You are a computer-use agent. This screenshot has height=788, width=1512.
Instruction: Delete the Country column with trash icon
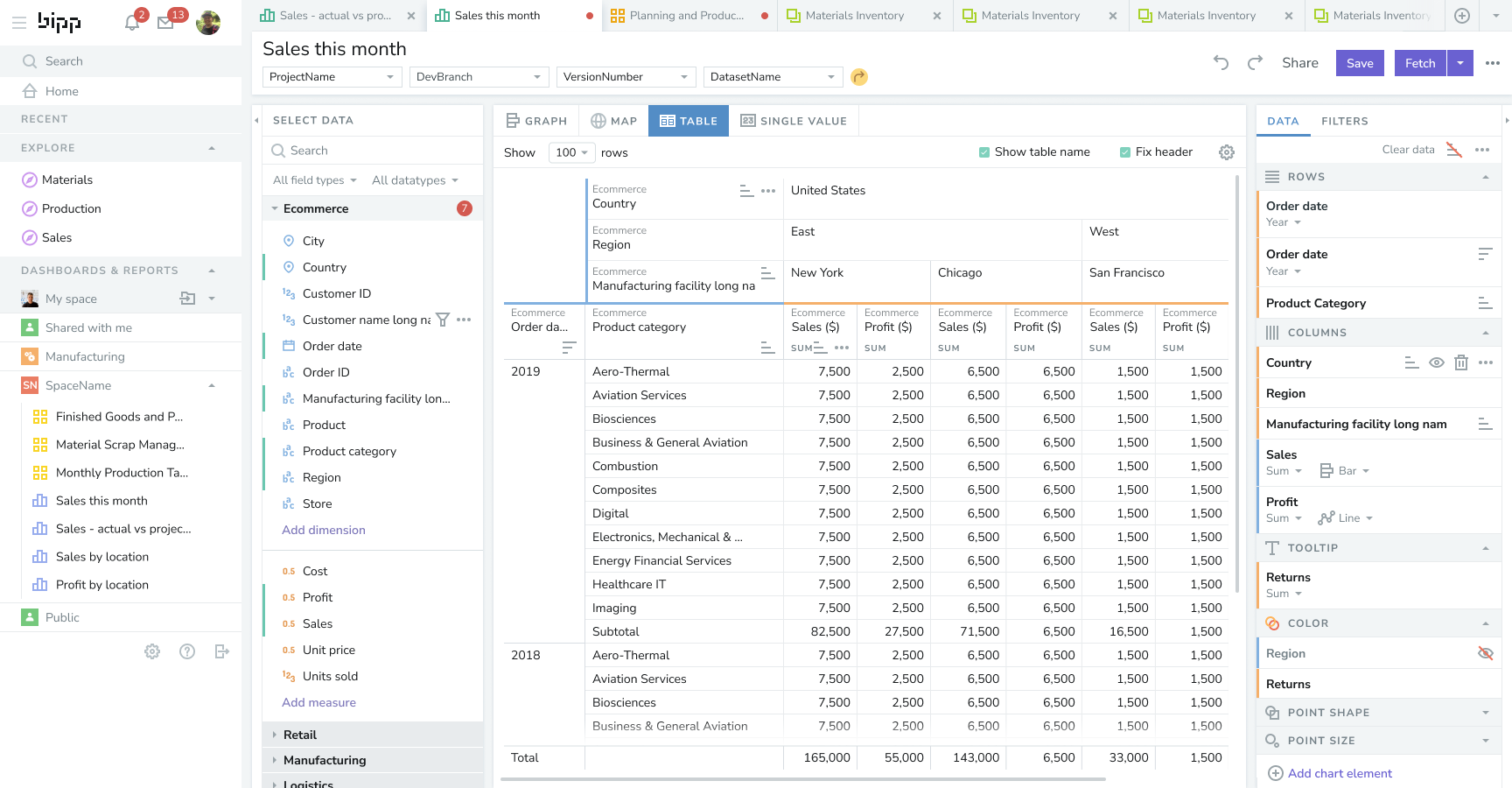[1461, 362]
